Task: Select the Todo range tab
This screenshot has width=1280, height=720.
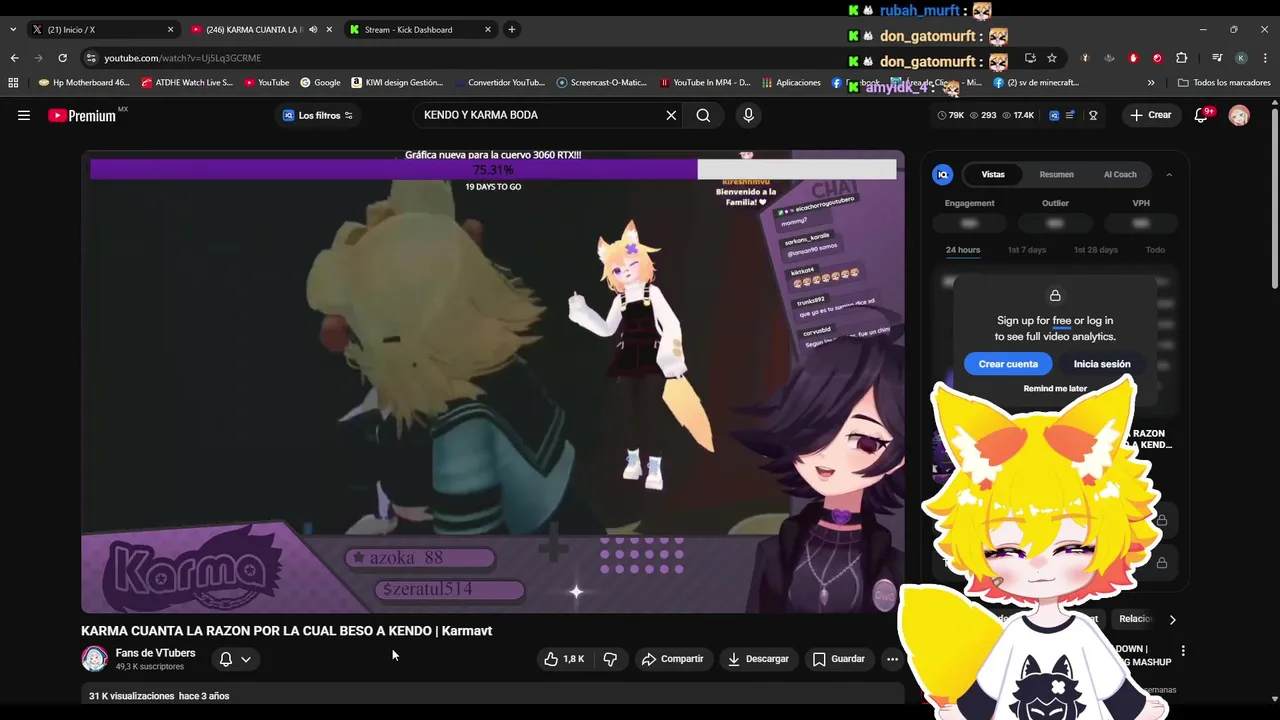Action: point(1155,250)
